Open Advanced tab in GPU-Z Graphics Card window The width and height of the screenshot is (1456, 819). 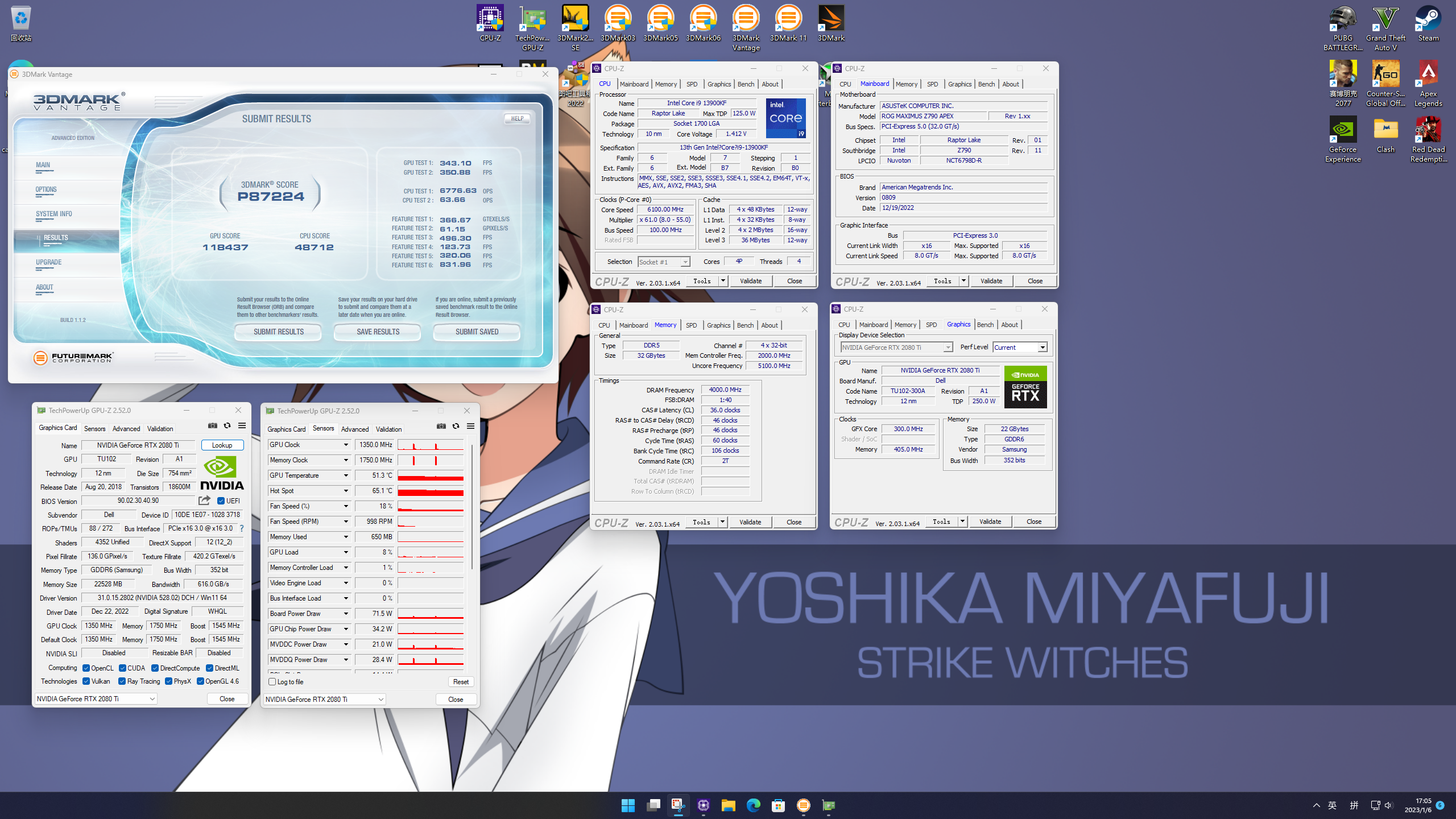(126, 429)
